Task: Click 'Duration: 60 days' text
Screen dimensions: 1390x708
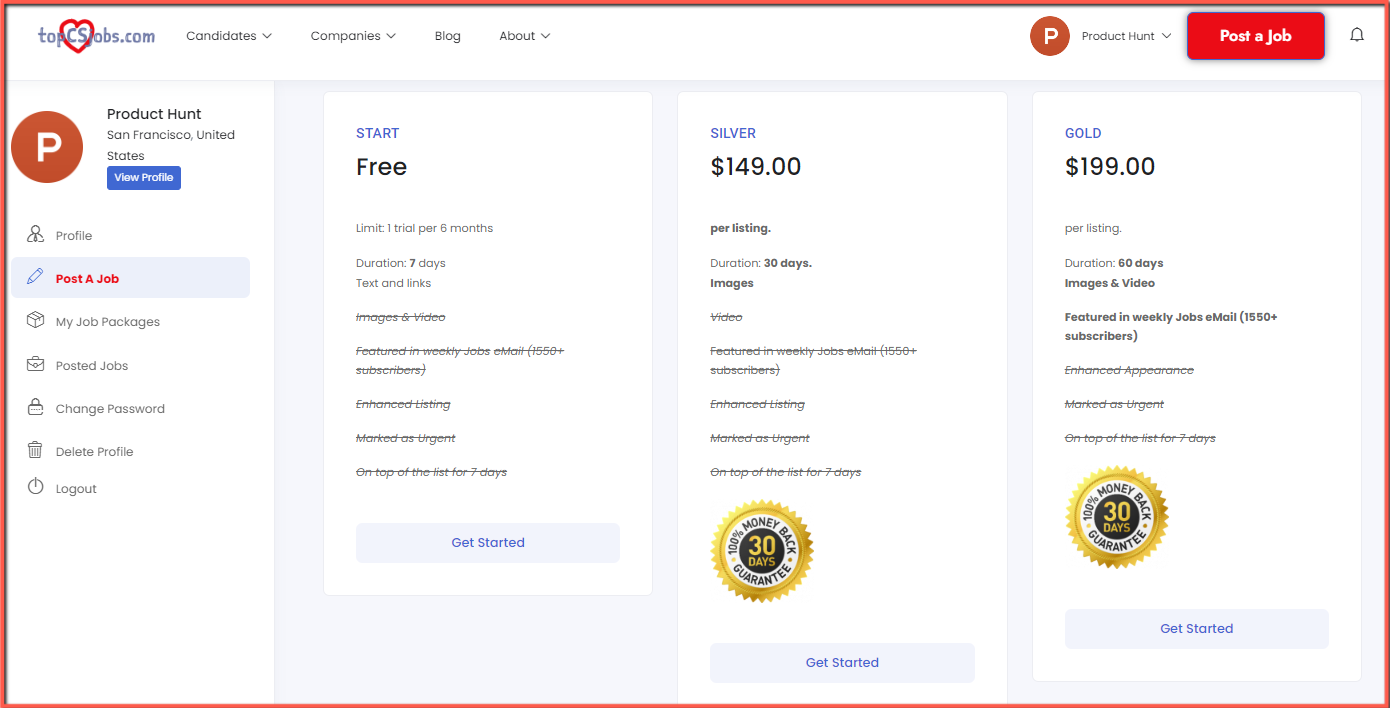Action: coord(1114,263)
